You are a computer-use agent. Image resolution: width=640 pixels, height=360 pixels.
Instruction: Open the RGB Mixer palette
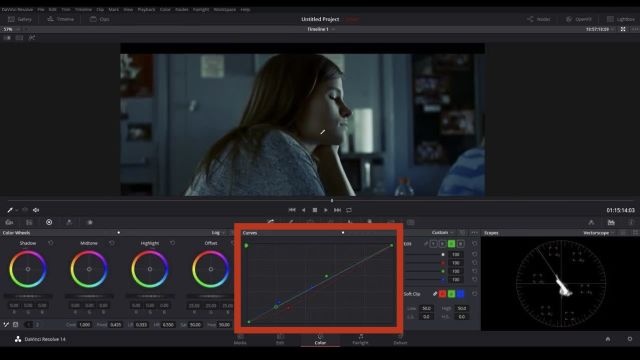[69, 222]
